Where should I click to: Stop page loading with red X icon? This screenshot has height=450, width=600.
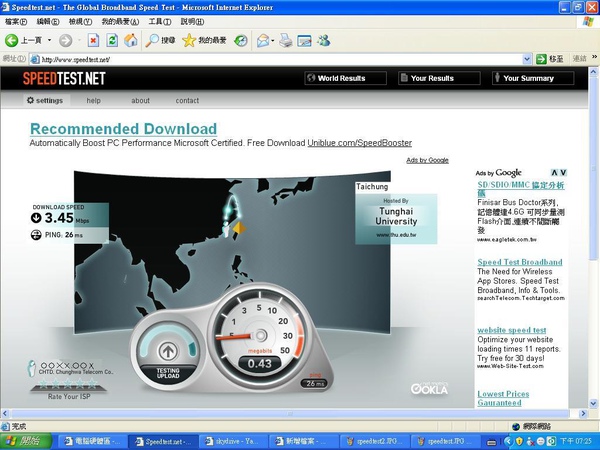click(x=93, y=40)
